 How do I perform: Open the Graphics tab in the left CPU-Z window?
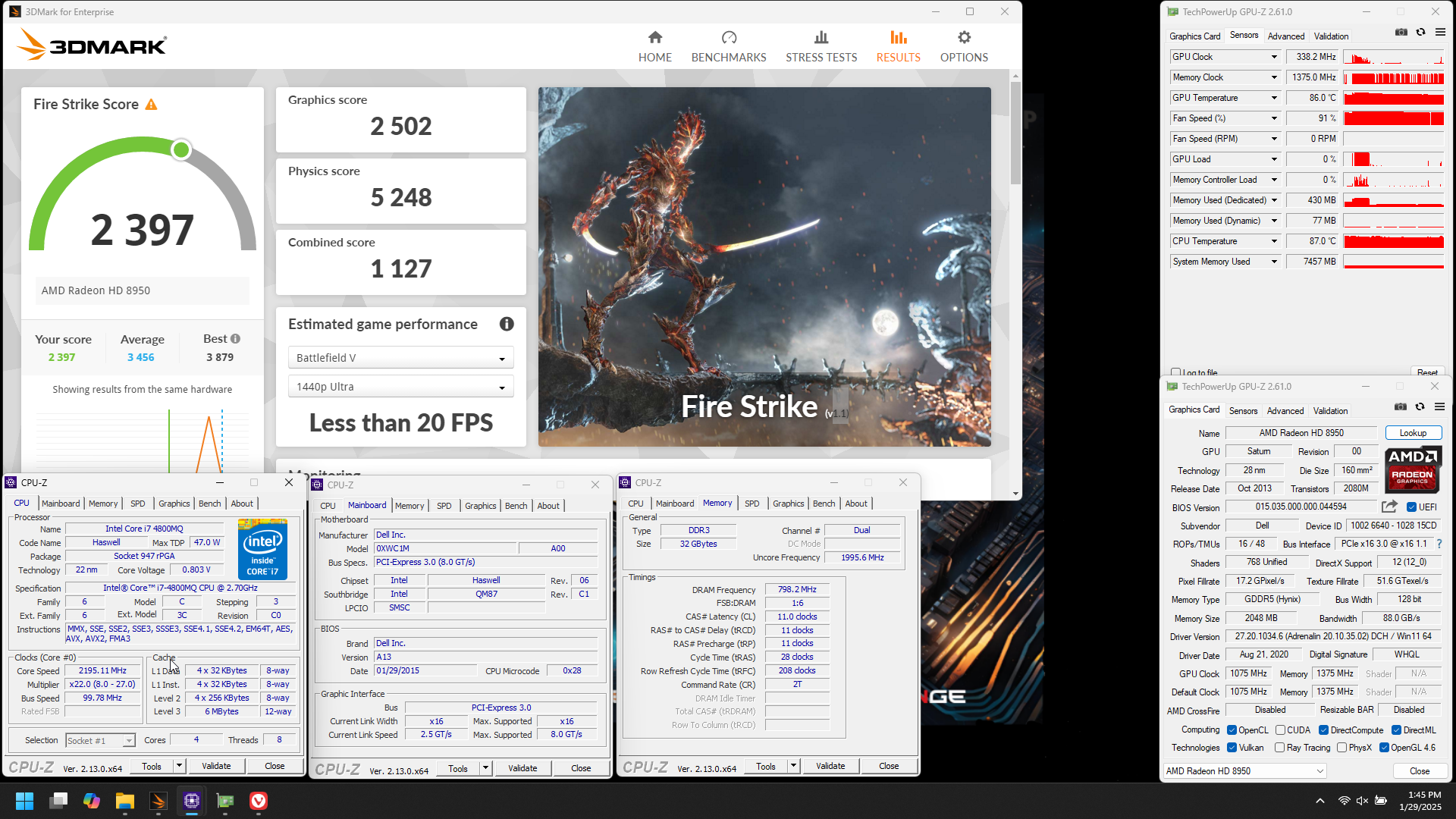[174, 504]
